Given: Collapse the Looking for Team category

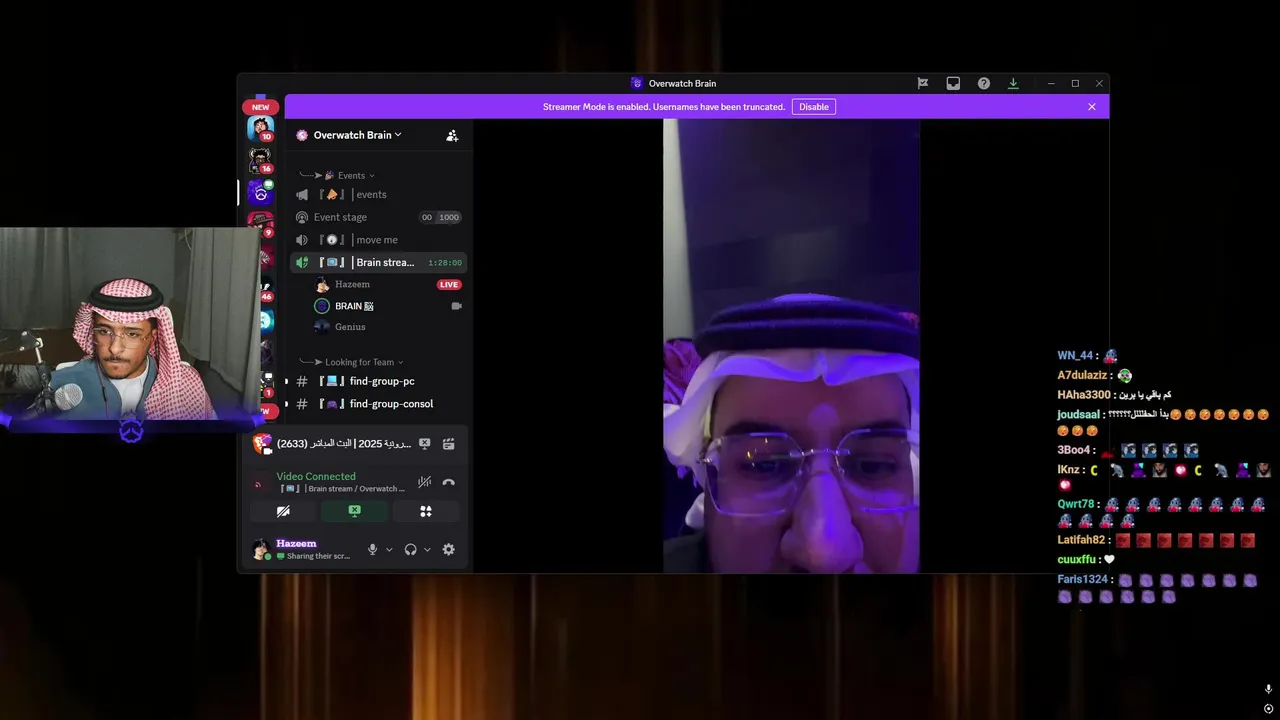Looking at the screenshot, I should [x=359, y=362].
